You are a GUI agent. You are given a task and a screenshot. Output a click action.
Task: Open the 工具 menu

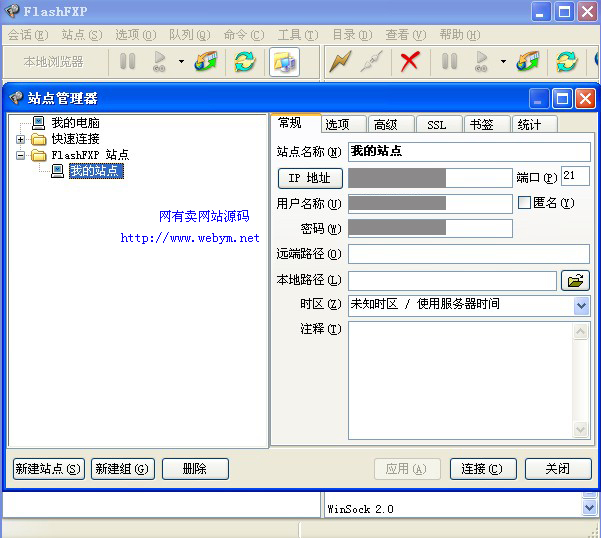tap(298, 35)
